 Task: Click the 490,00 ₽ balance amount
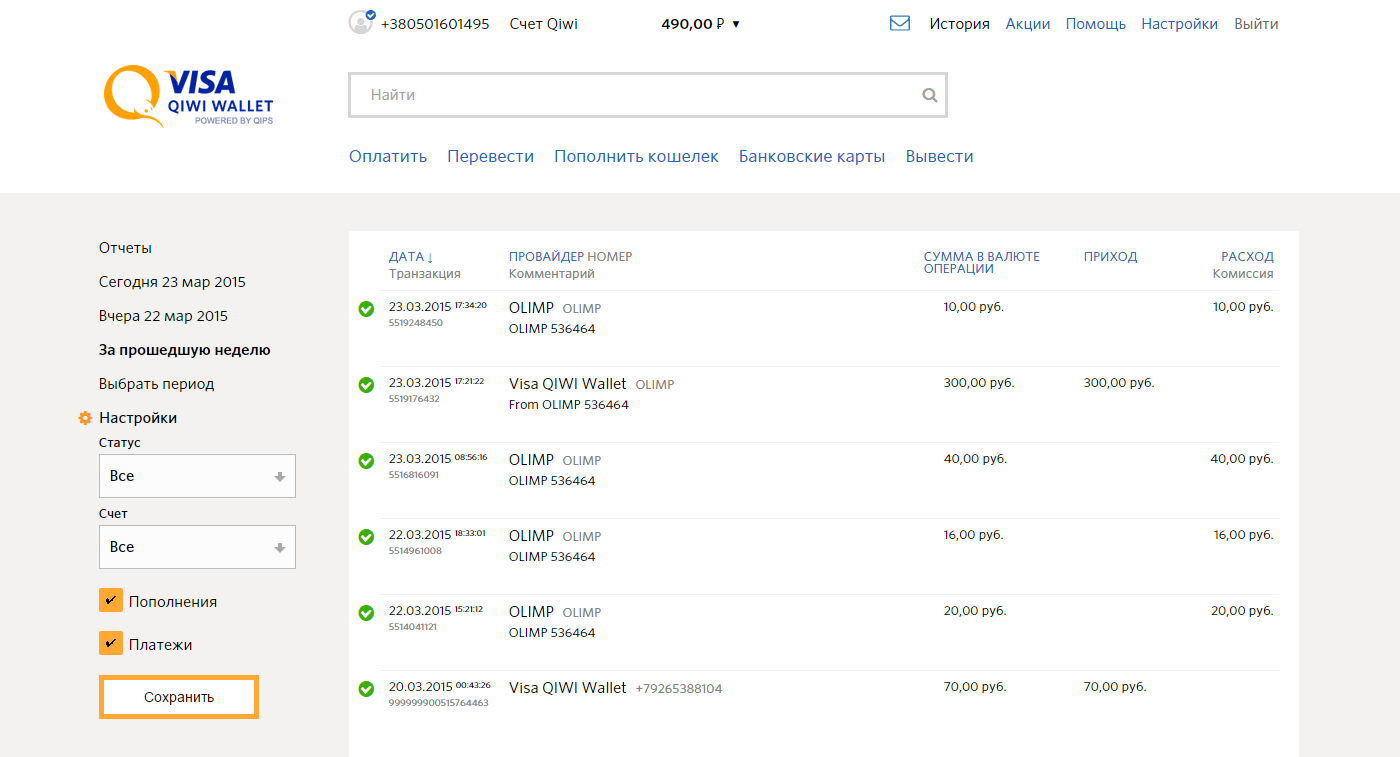(x=692, y=24)
